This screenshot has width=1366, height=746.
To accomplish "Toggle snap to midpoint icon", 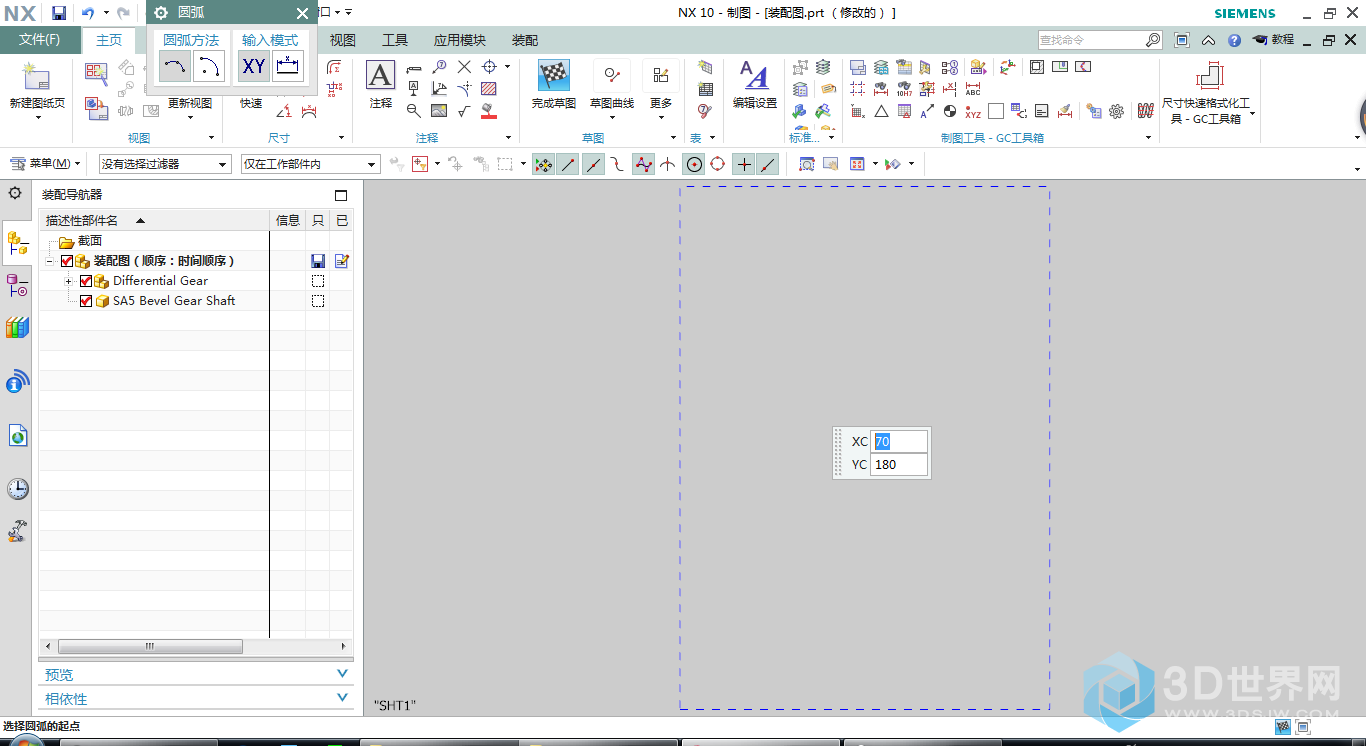I will 594,164.
